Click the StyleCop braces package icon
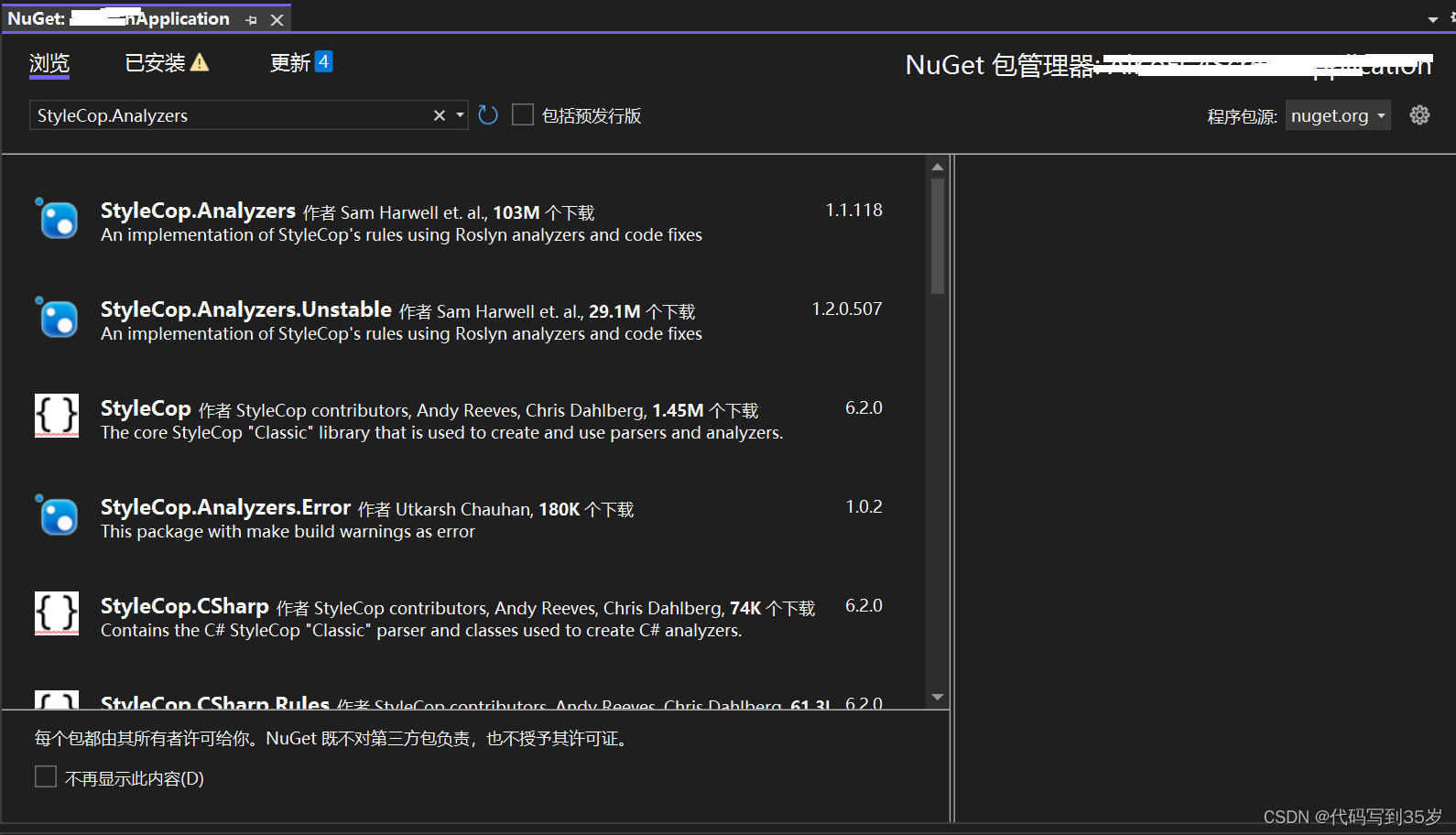1456x835 pixels. pos(57,416)
